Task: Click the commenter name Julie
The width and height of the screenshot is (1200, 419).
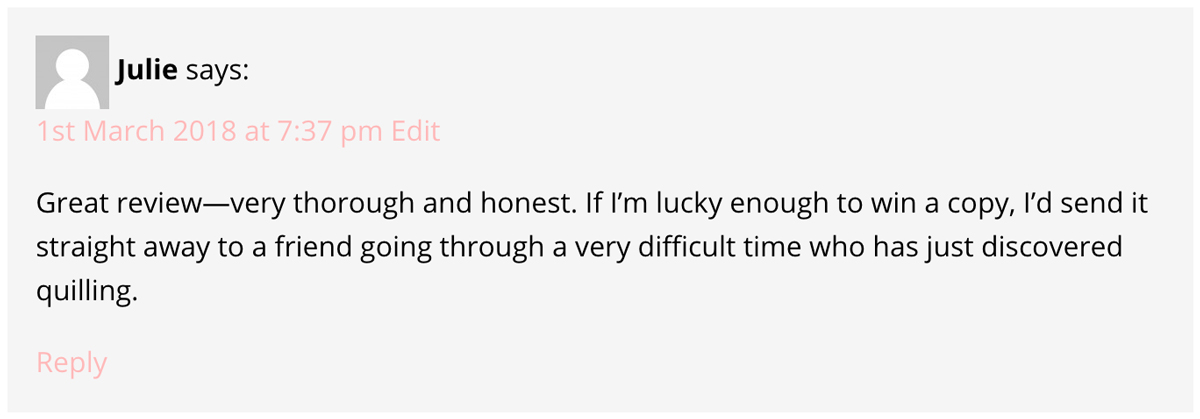Action: click(147, 71)
